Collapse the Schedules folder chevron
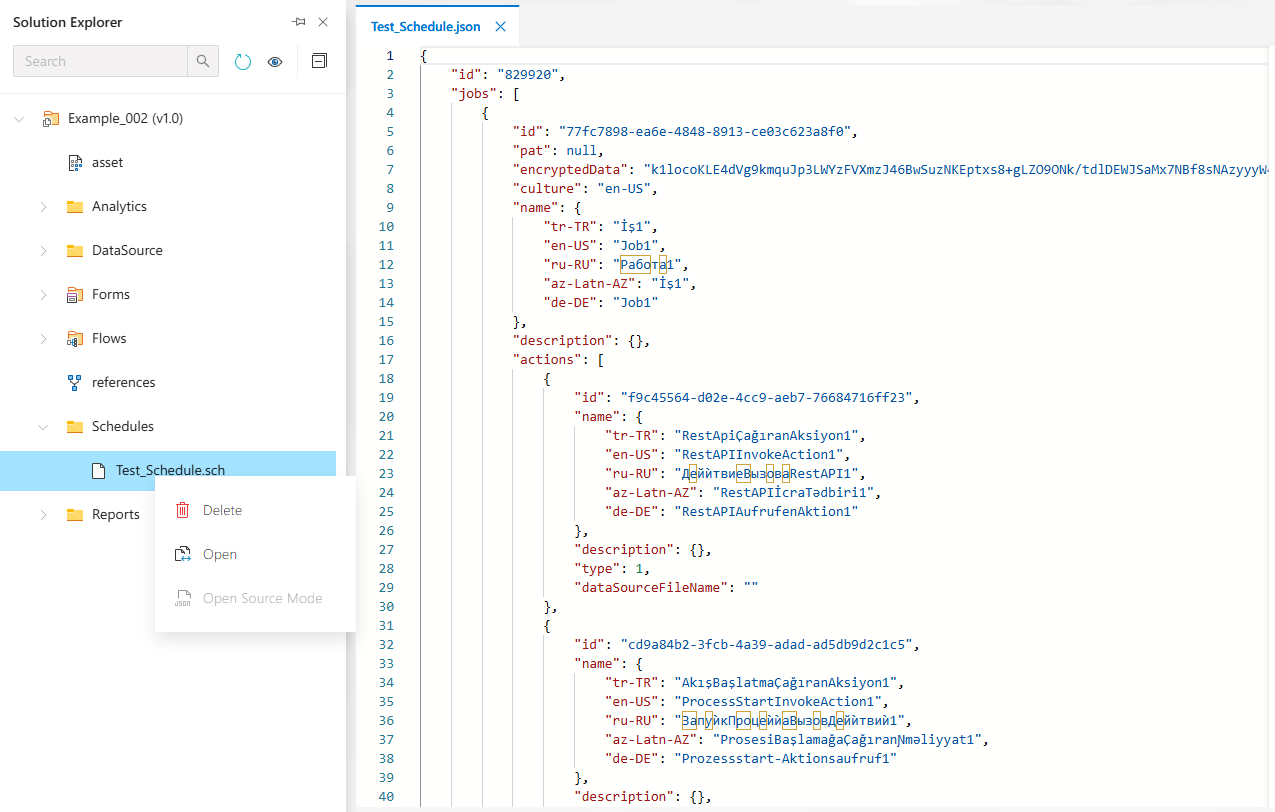Screen dimensions: 1275x812 [x=43, y=427]
